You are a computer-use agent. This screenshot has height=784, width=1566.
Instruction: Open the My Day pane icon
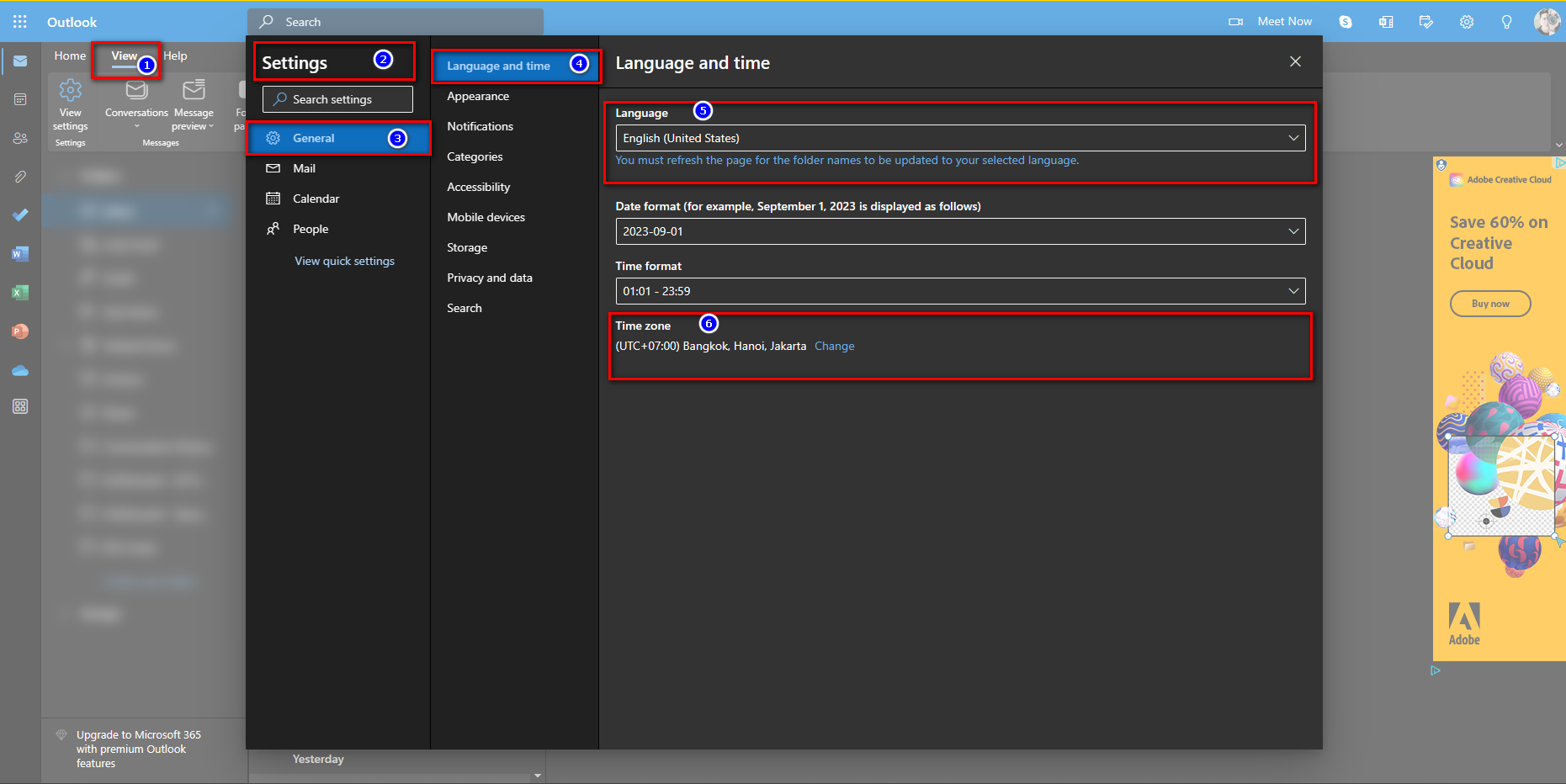(x=1426, y=22)
